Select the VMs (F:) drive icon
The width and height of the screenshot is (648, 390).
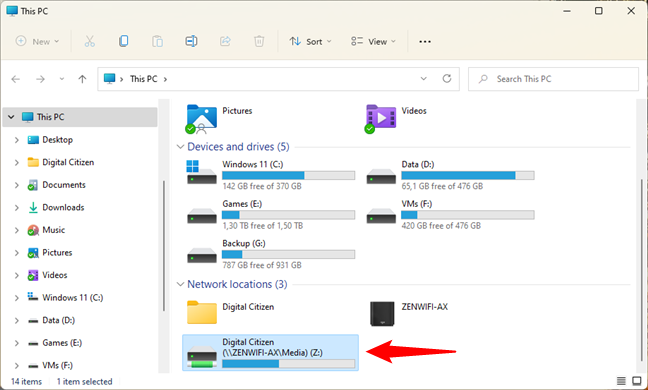pos(381,215)
